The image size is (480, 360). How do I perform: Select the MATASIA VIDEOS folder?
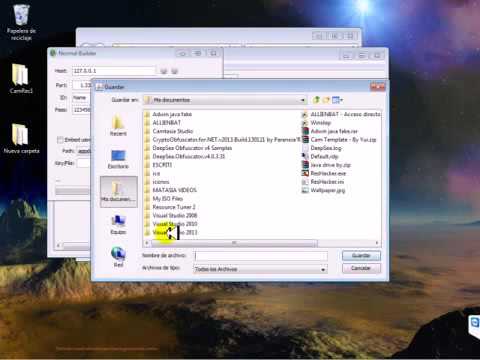coord(171,190)
